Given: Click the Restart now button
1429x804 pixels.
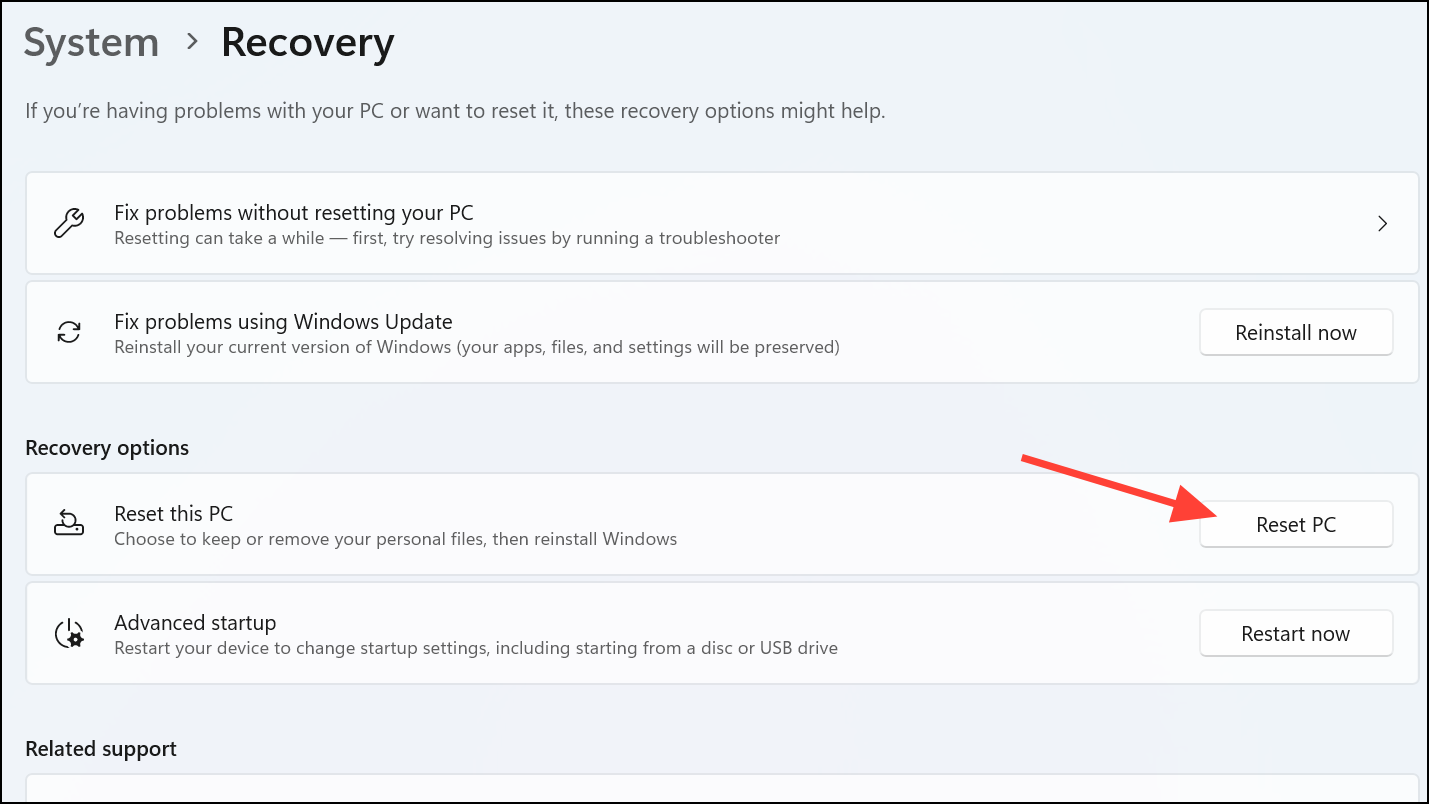Looking at the screenshot, I should 1295,632.
